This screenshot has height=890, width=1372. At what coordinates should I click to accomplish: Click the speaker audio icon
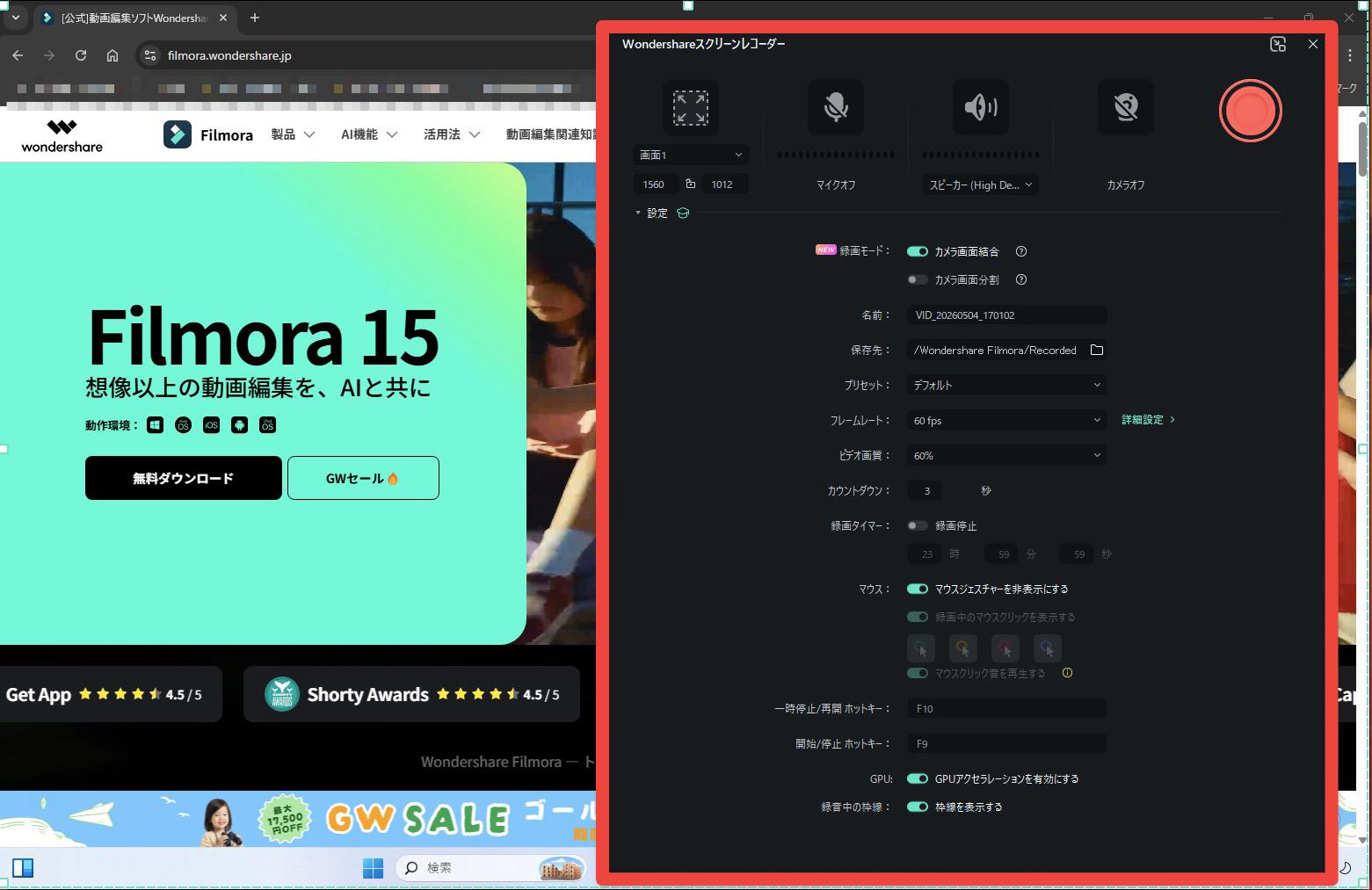tap(981, 107)
